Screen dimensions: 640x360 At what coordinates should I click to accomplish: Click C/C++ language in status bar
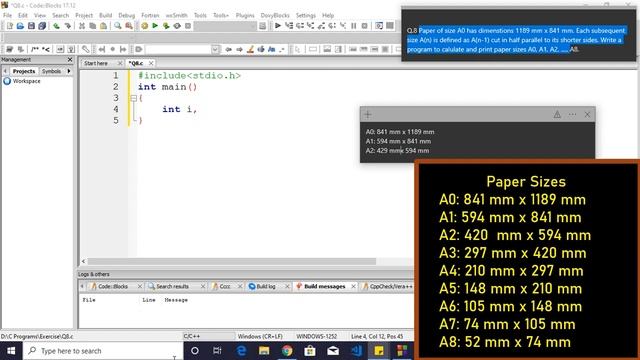191,336
